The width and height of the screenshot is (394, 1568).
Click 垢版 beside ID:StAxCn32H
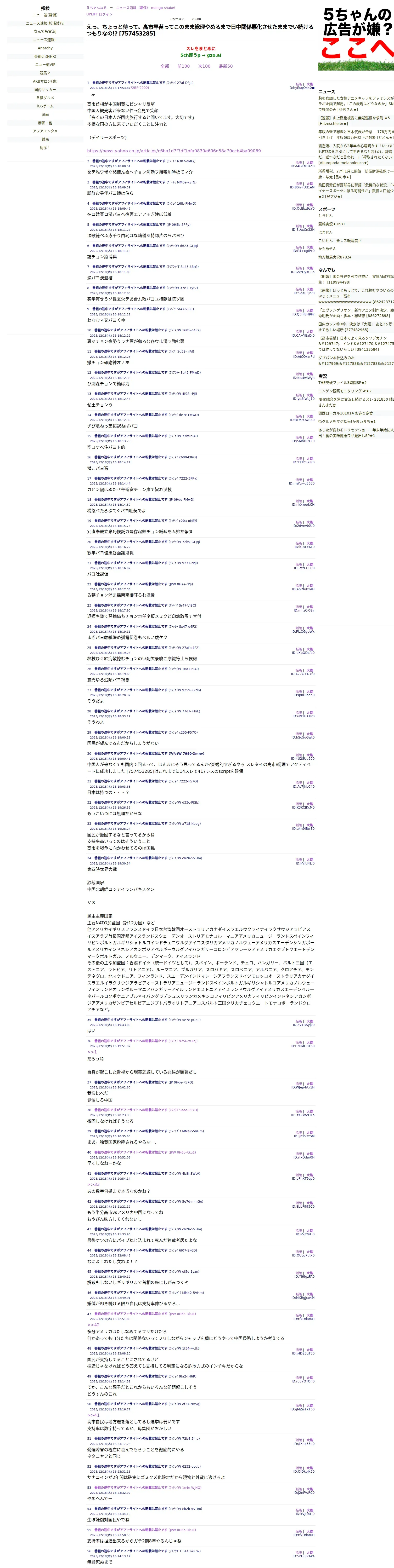click(299, 226)
